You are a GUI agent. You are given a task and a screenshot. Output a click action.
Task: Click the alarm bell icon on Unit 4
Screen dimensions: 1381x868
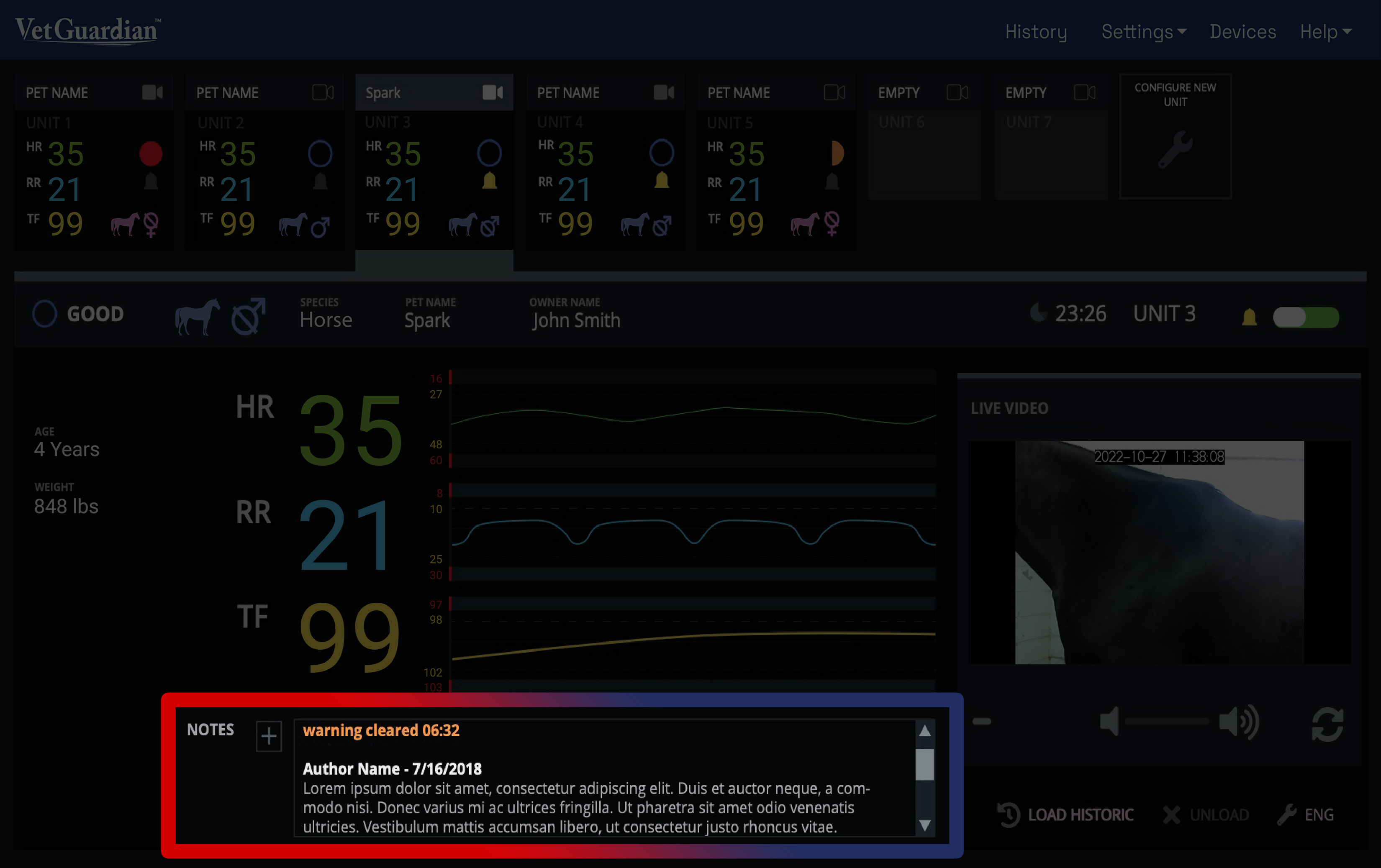(x=661, y=181)
